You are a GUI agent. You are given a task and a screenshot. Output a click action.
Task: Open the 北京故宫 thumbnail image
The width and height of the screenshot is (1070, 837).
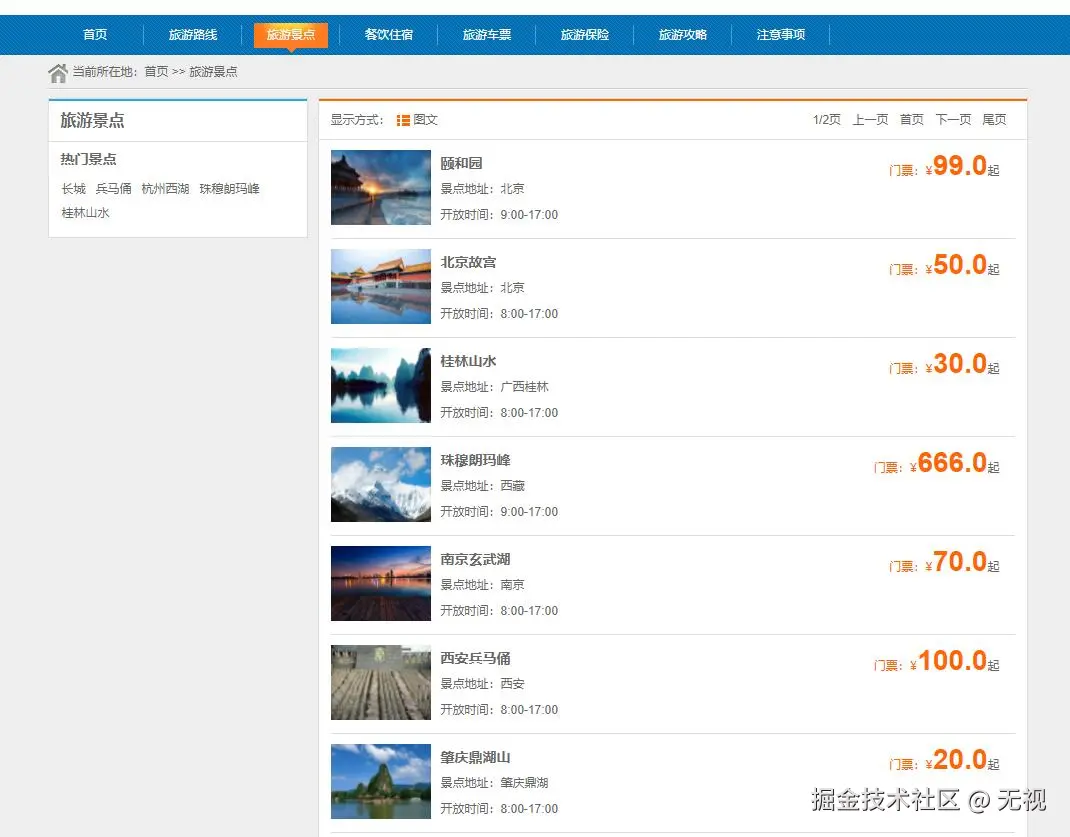(381, 287)
